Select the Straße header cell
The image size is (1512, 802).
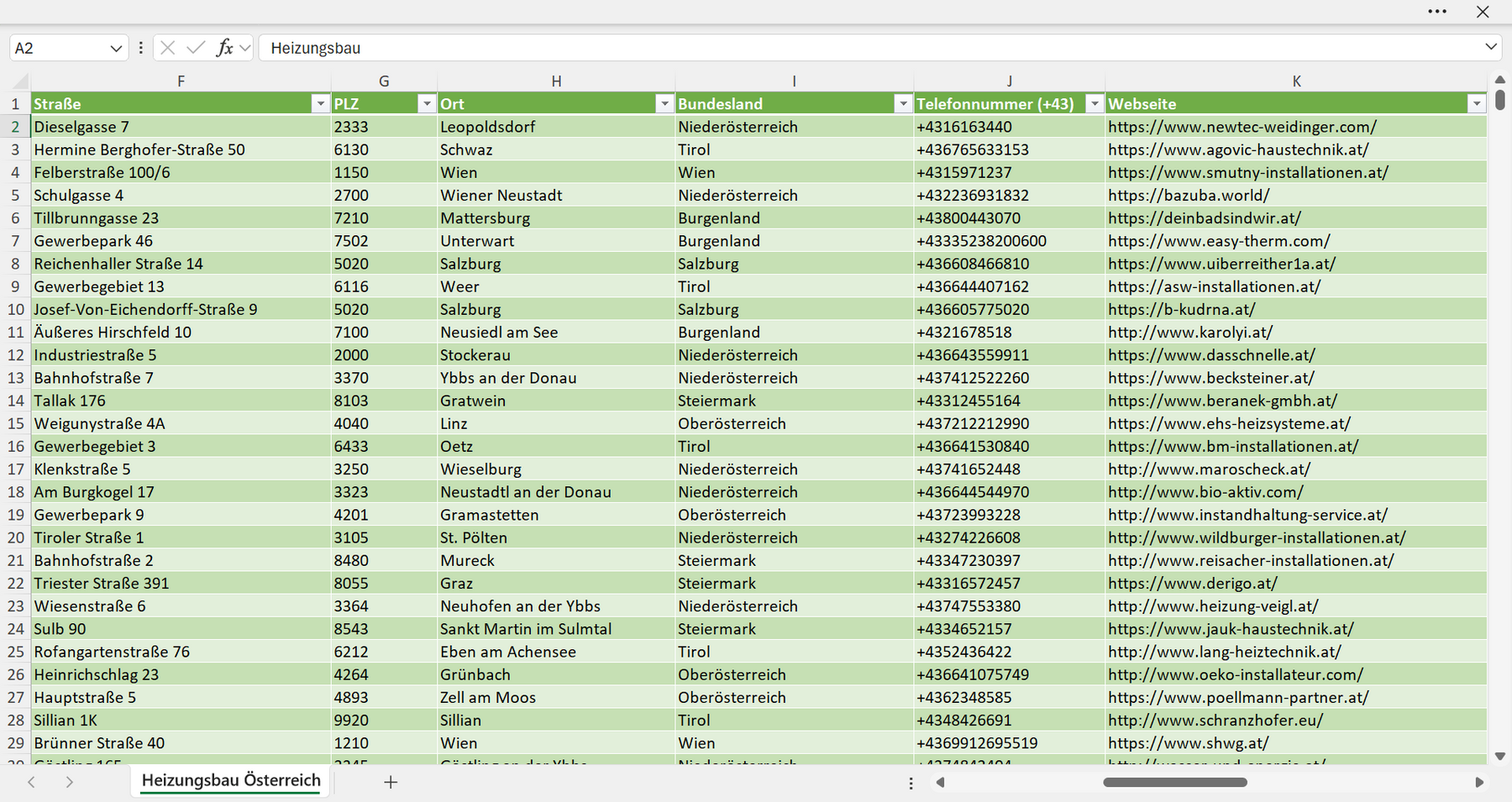[x=181, y=103]
